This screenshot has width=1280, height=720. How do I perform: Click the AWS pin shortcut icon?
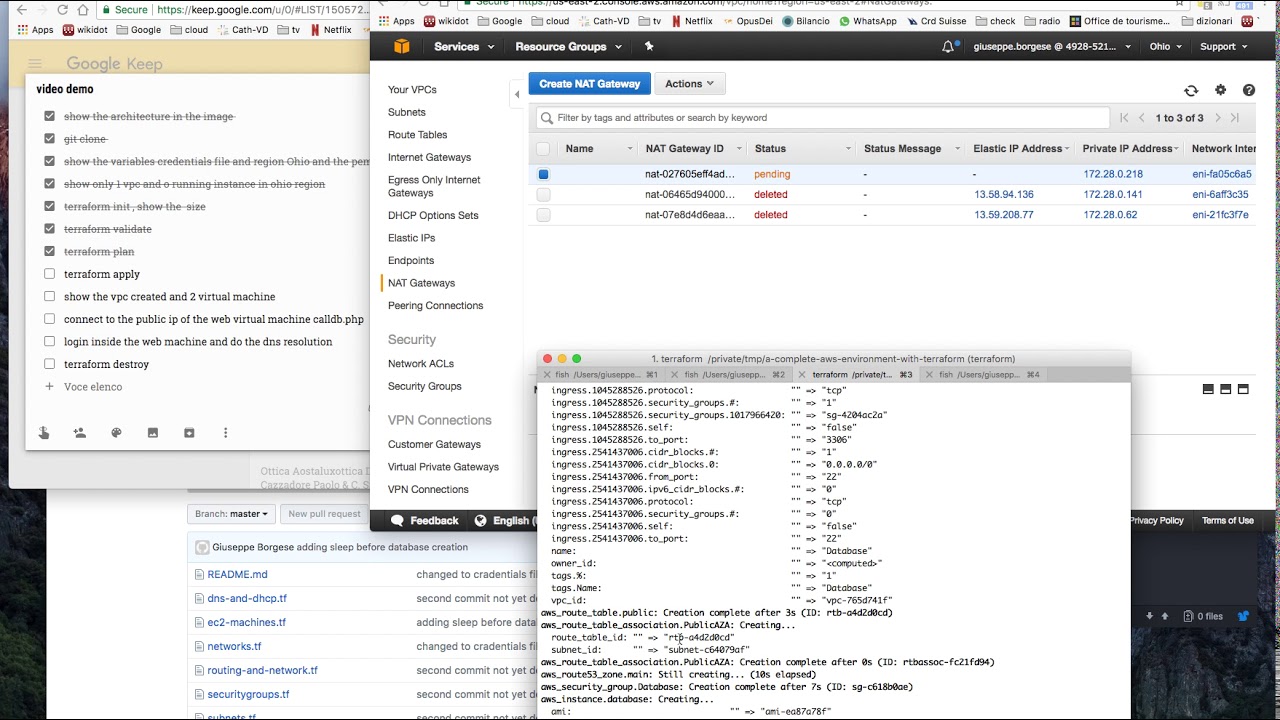click(x=649, y=46)
